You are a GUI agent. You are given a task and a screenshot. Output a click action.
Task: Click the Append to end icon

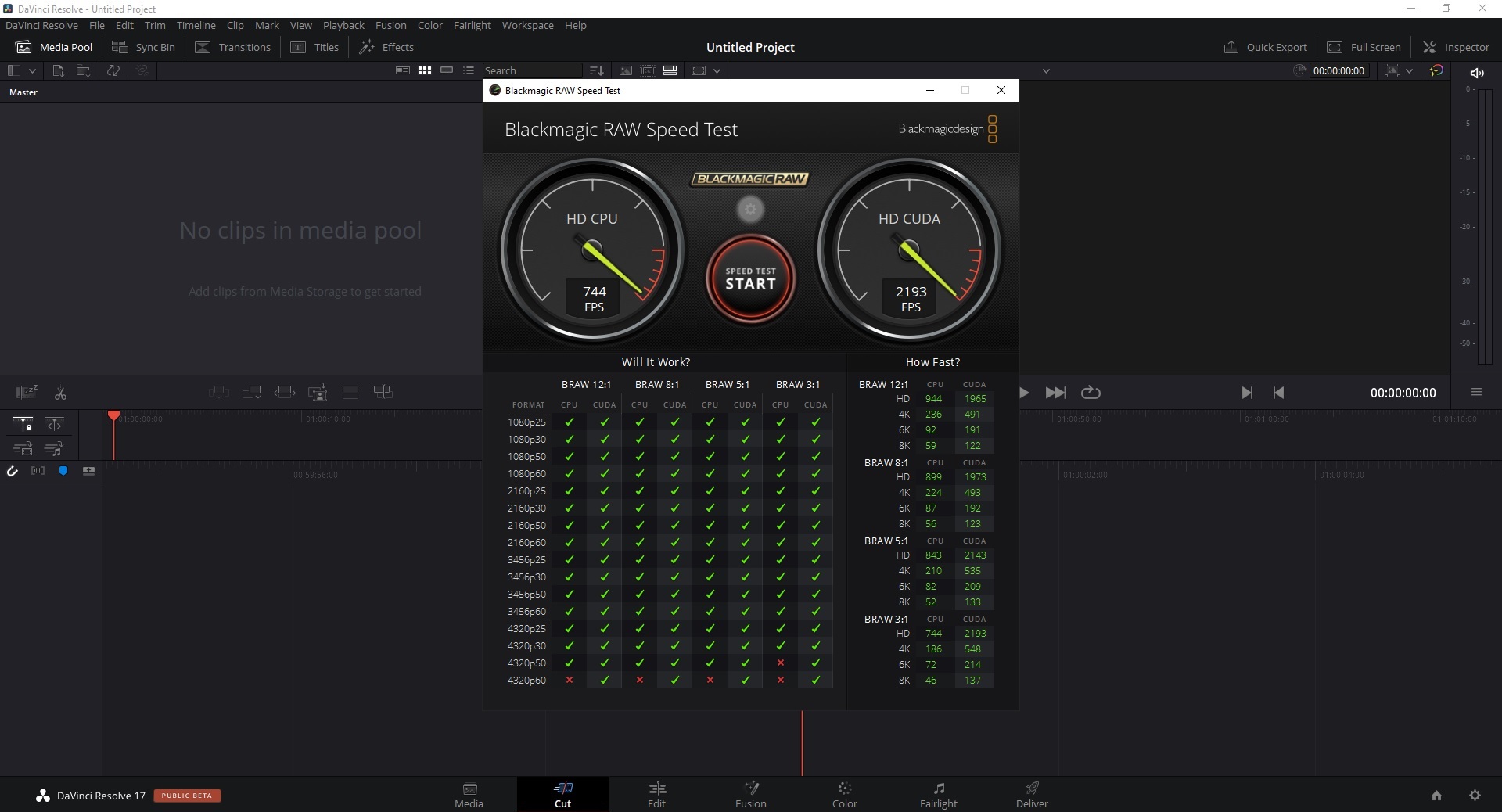pos(252,392)
